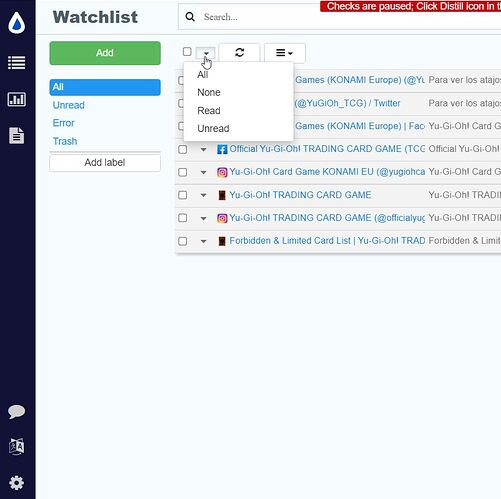Click the green Add button

105,53
